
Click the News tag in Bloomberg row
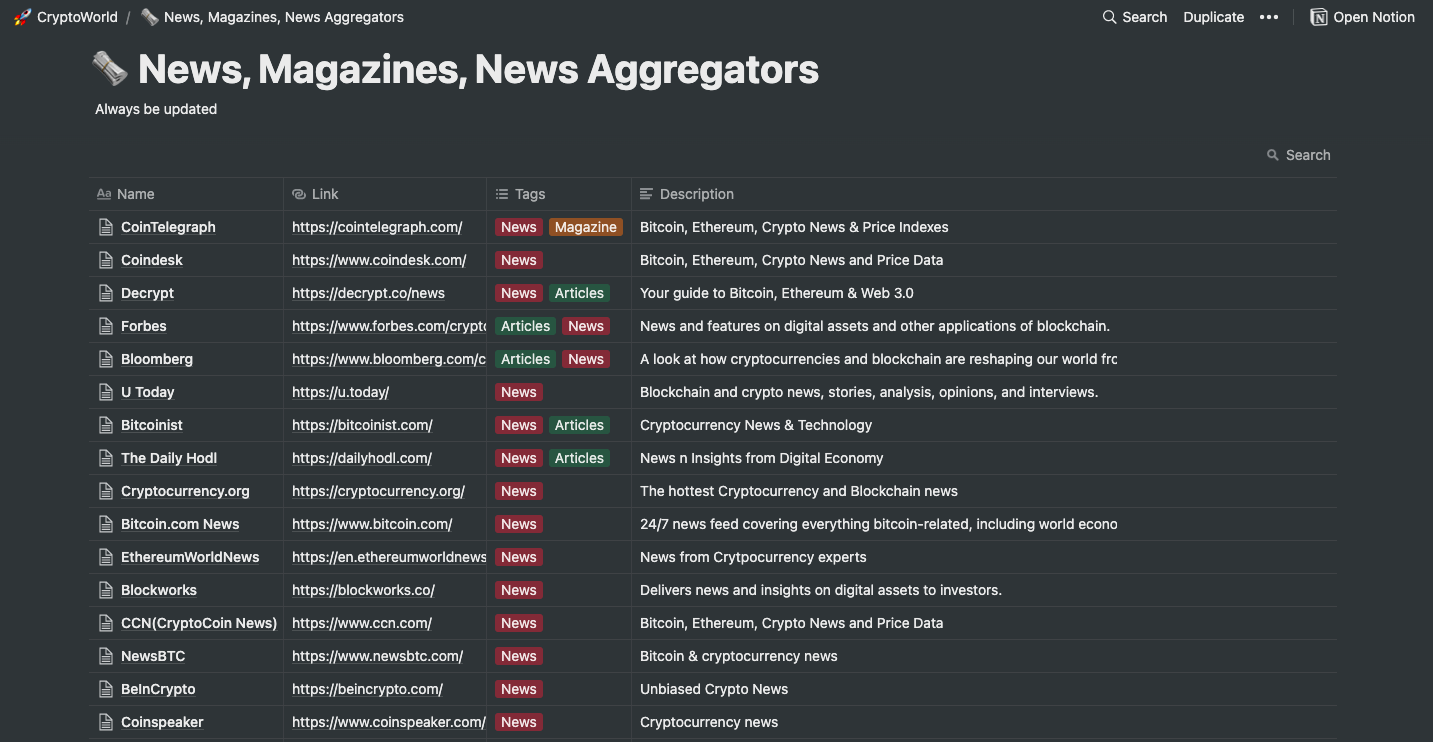click(x=586, y=359)
